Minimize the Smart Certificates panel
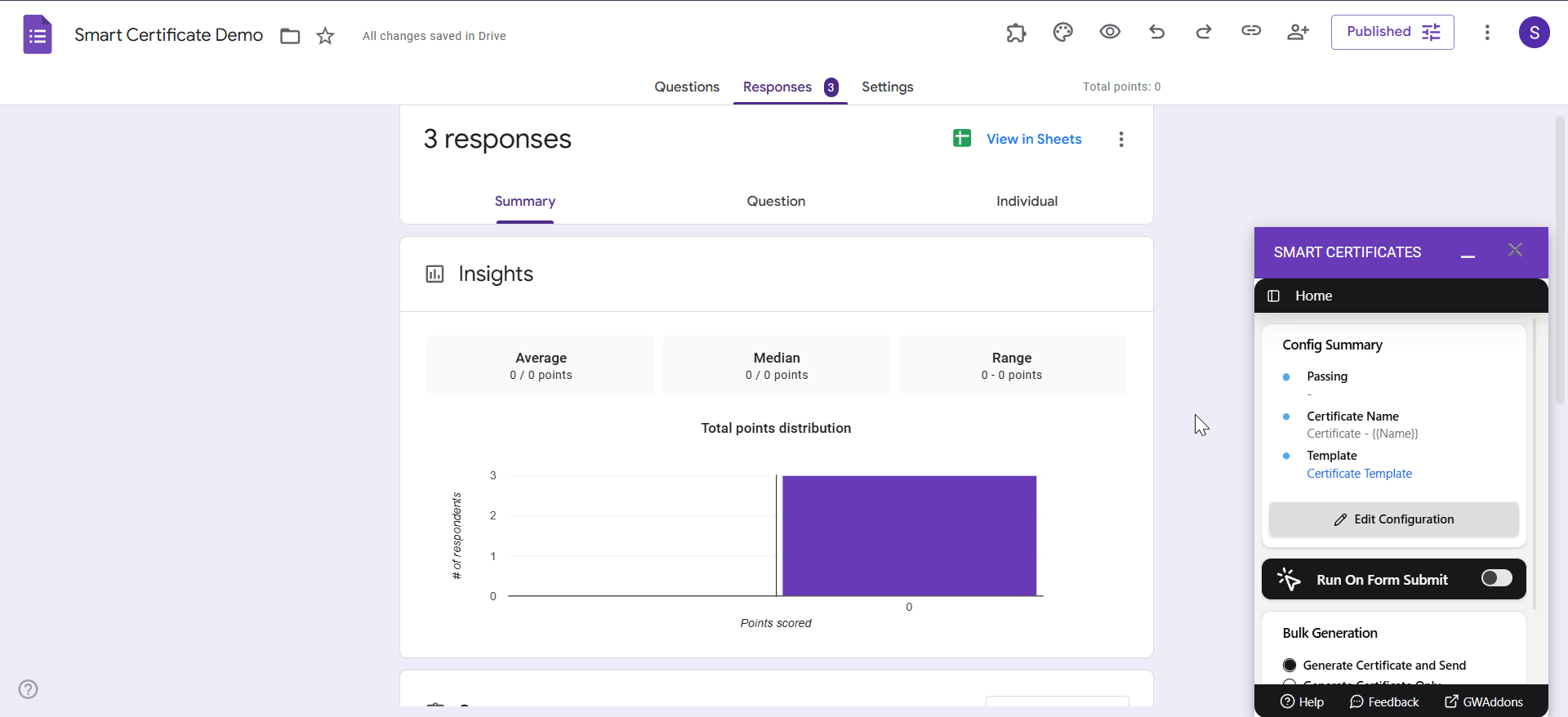This screenshot has height=717, width=1568. tap(1468, 256)
